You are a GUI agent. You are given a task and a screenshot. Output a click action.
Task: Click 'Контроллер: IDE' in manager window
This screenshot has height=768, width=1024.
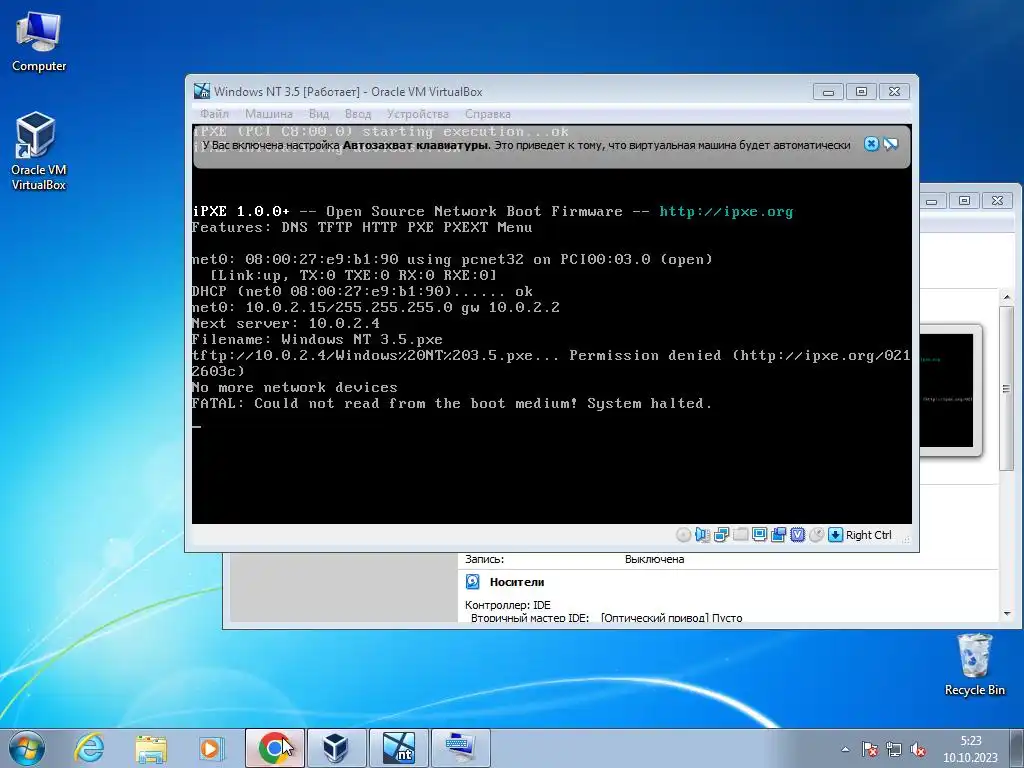507,605
